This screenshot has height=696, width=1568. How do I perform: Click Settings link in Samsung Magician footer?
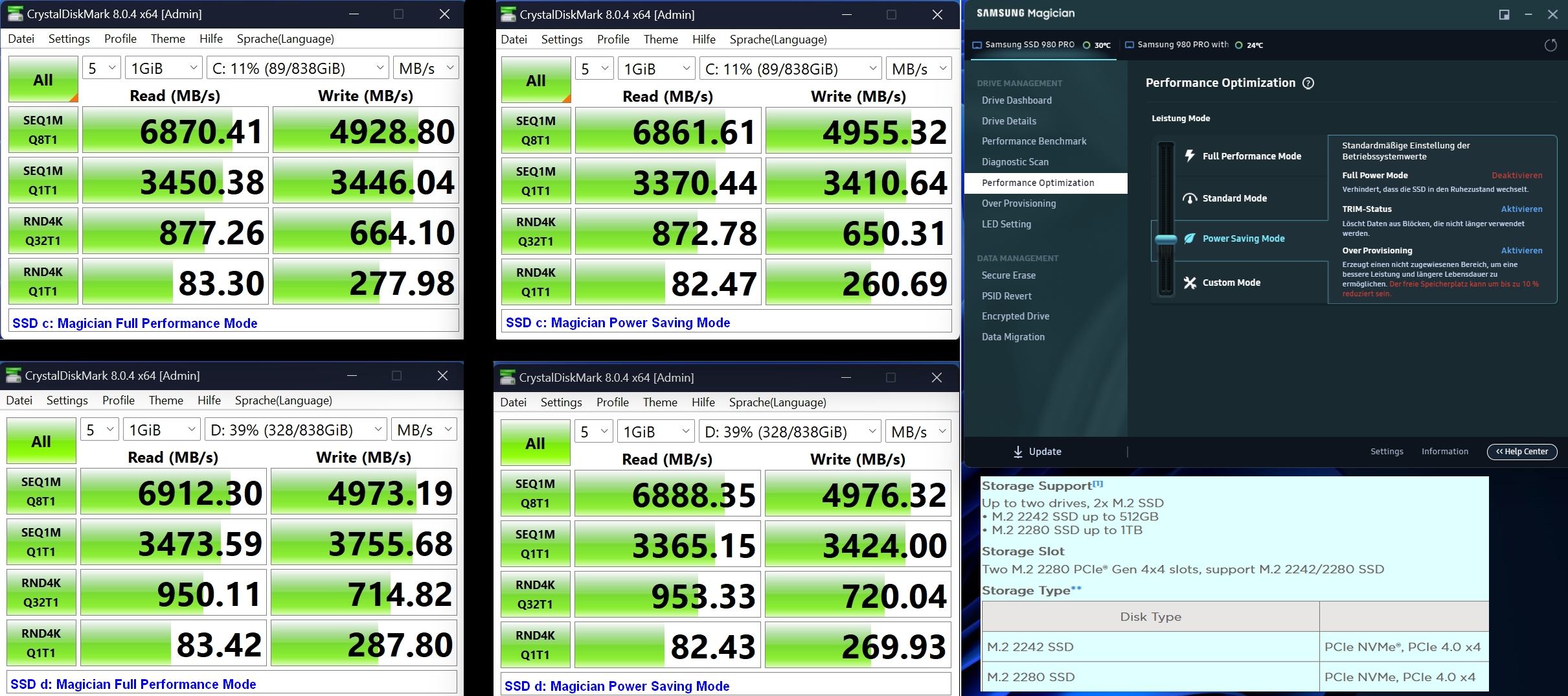point(1387,452)
